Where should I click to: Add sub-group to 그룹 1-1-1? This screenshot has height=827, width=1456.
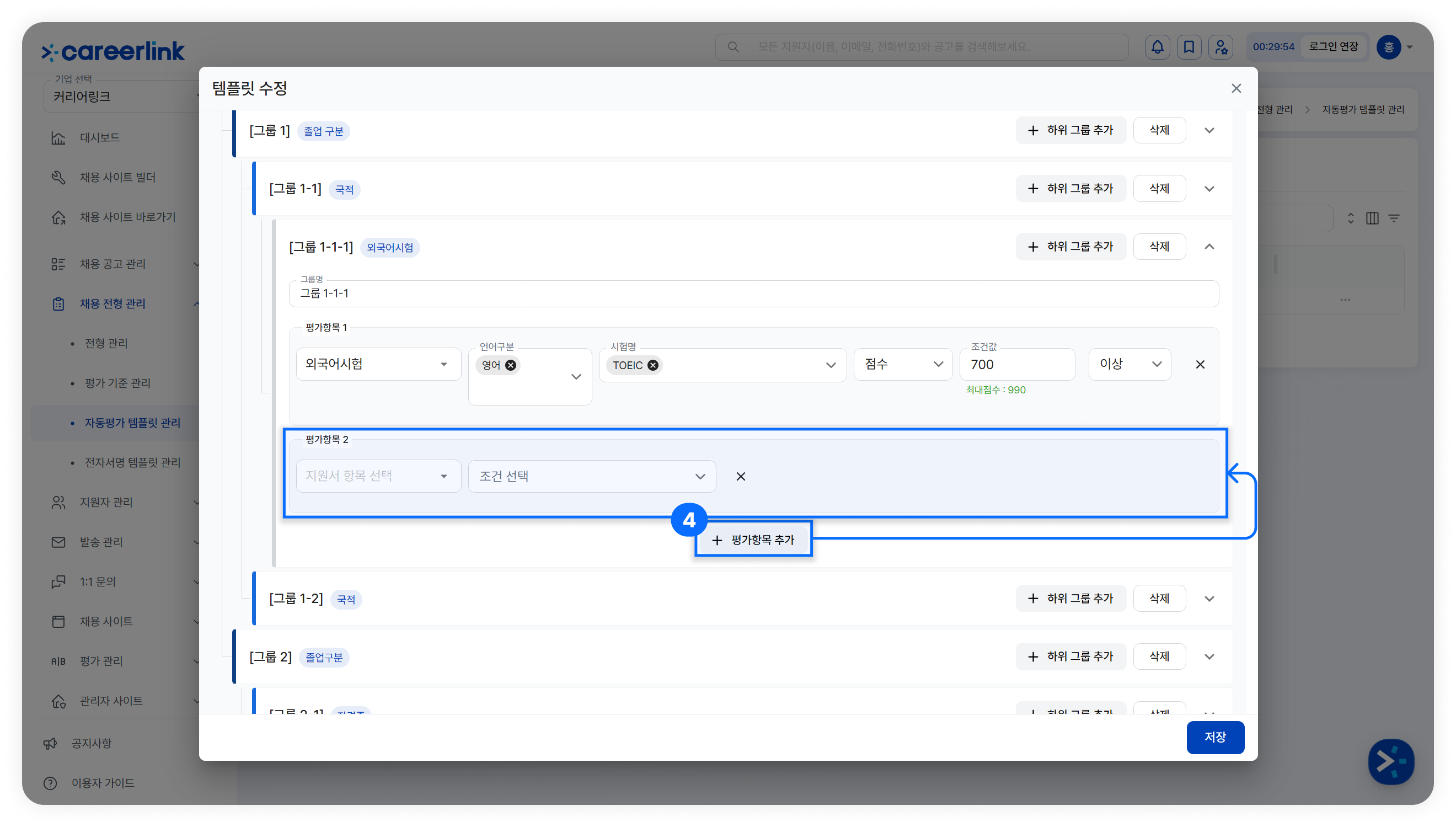pos(1070,247)
